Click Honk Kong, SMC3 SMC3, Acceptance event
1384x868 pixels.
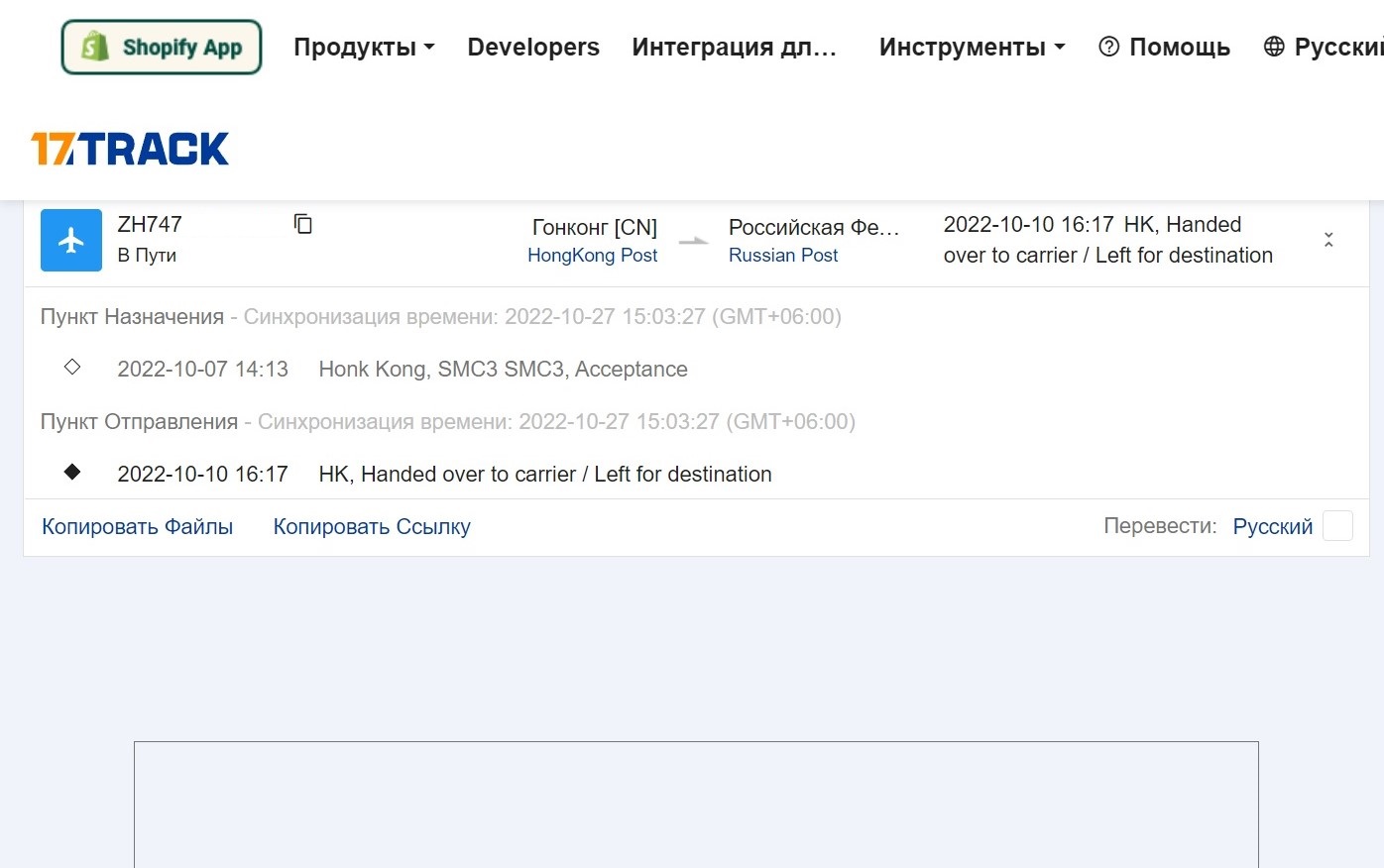[x=504, y=369]
